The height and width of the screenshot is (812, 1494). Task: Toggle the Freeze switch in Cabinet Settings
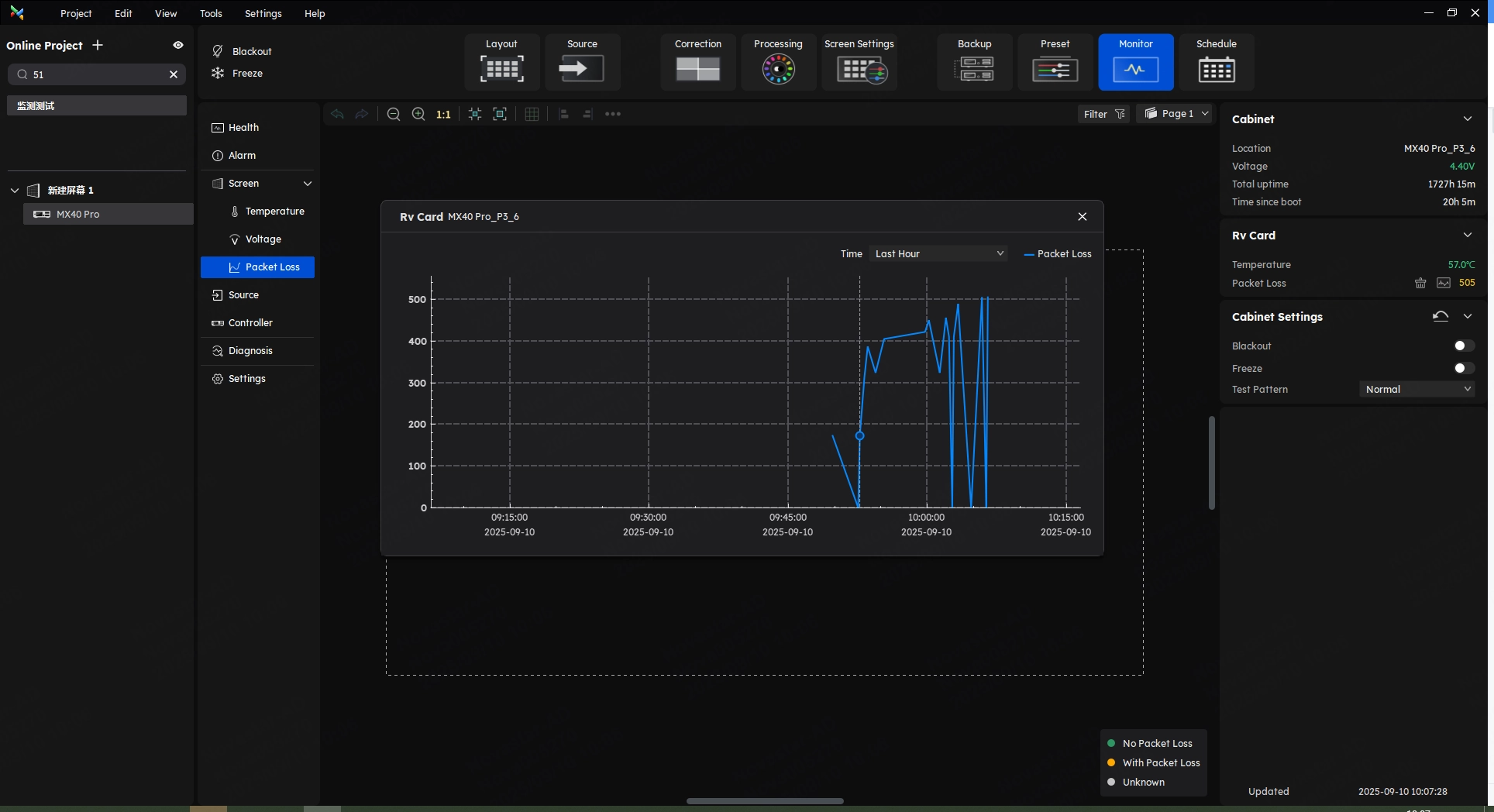click(x=1463, y=369)
